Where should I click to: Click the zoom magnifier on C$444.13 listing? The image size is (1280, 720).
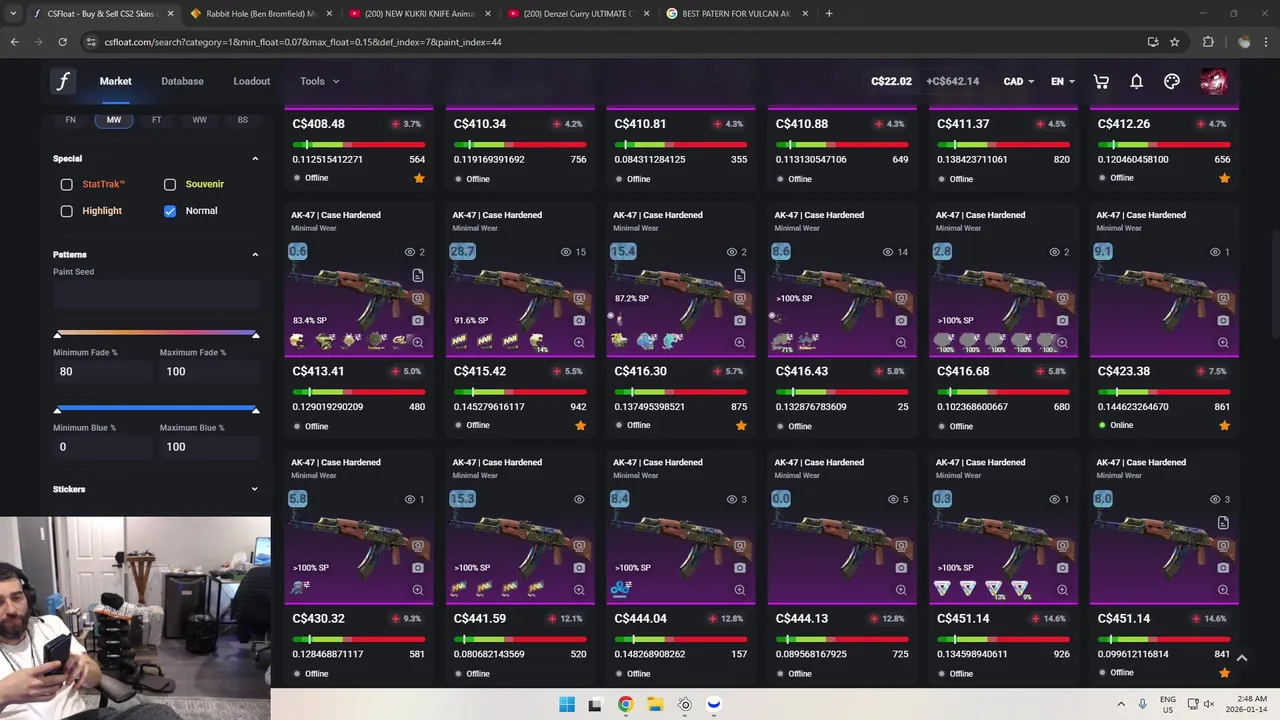901,590
